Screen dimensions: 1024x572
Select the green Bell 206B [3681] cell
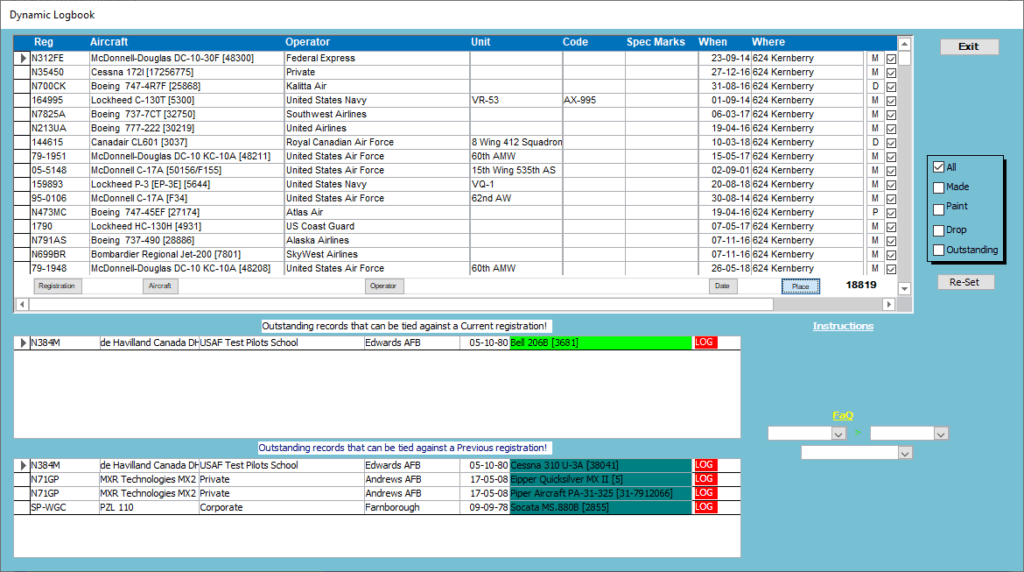click(x=600, y=343)
